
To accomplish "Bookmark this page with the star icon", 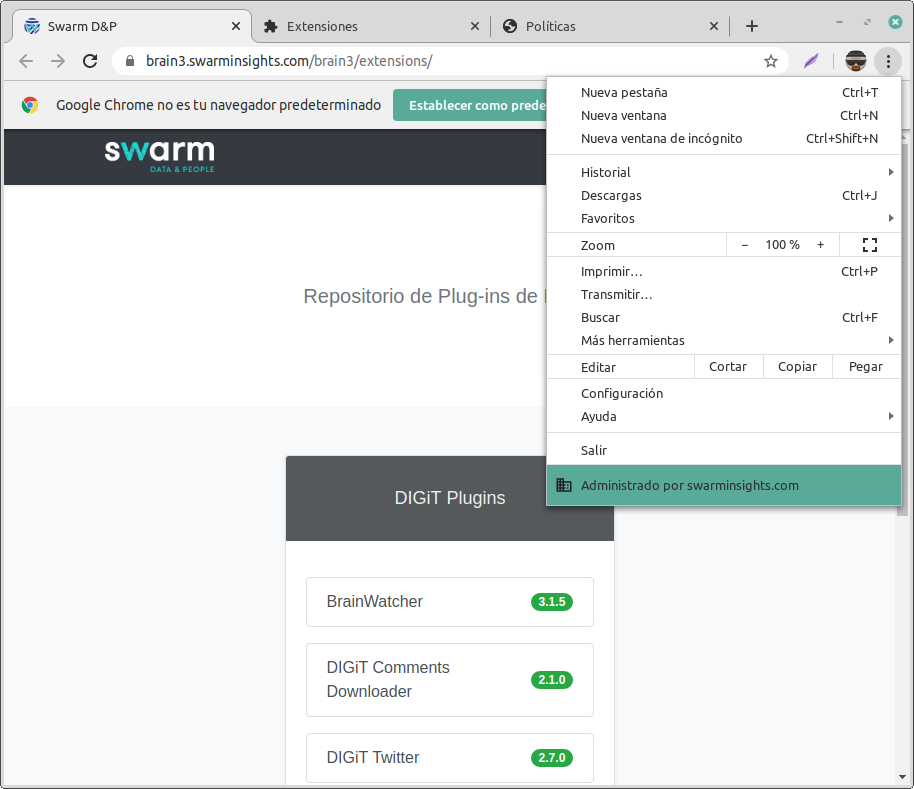I will point(771,61).
